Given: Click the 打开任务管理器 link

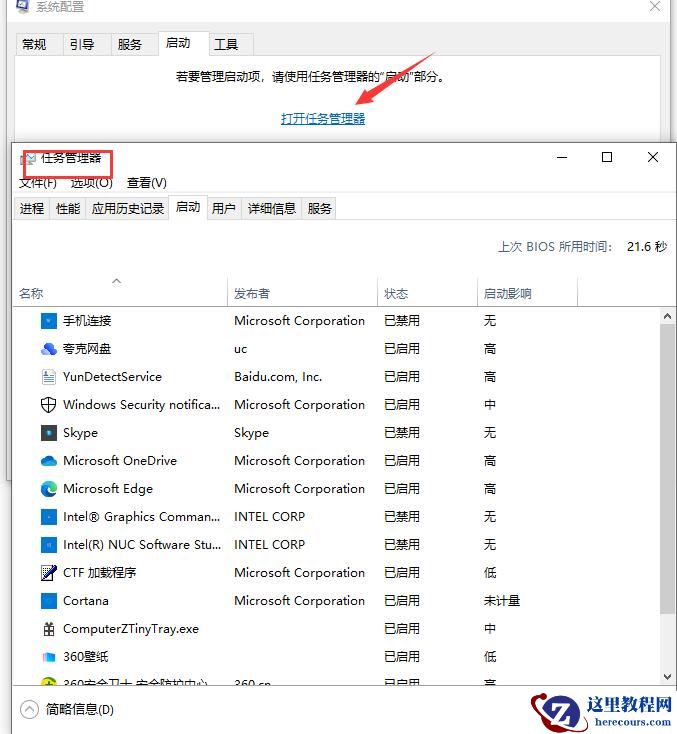Looking at the screenshot, I should click(x=323, y=119).
